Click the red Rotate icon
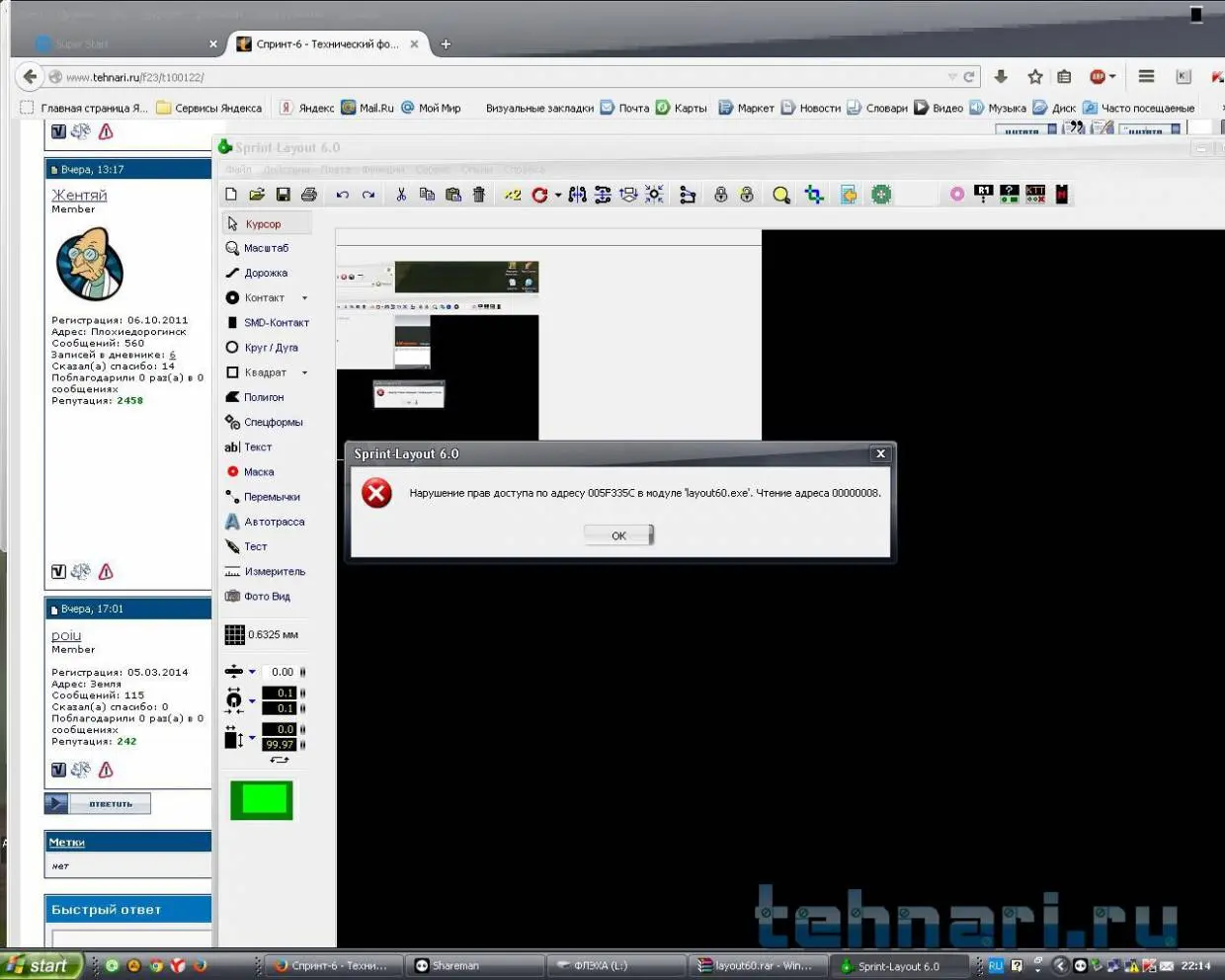This screenshot has width=1225, height=980. 539,195
